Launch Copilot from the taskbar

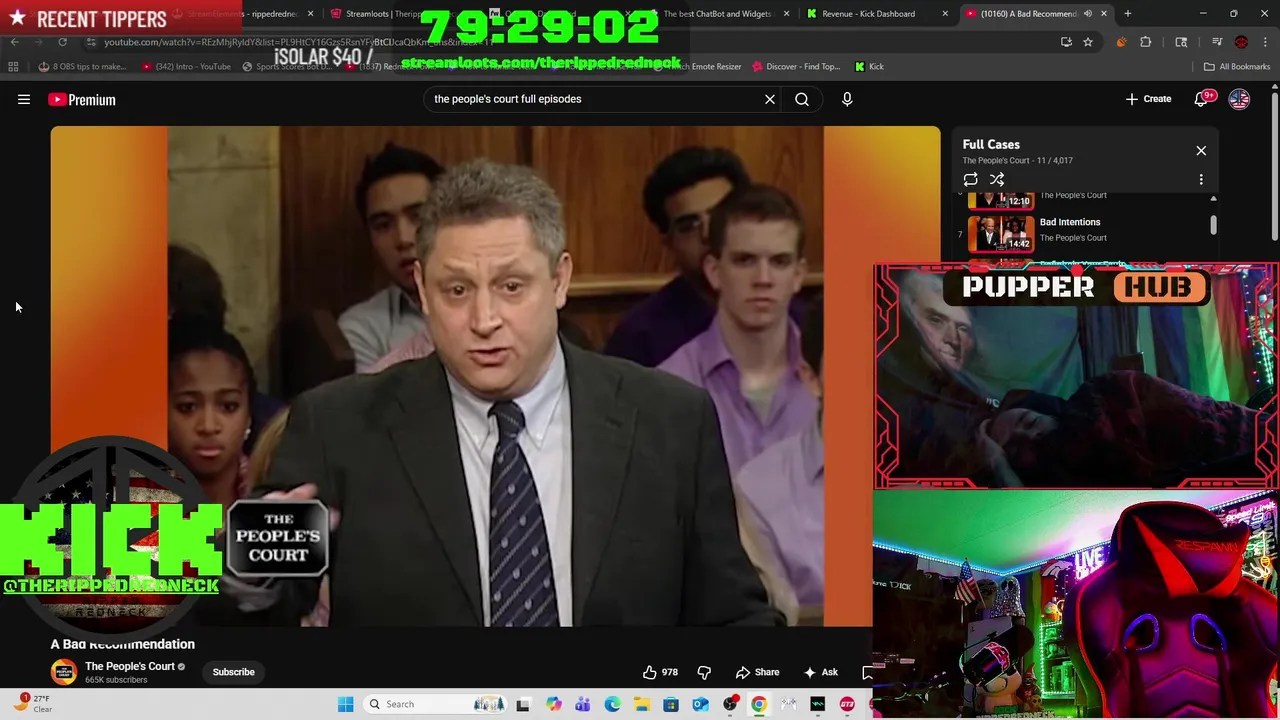click(553, 704)
